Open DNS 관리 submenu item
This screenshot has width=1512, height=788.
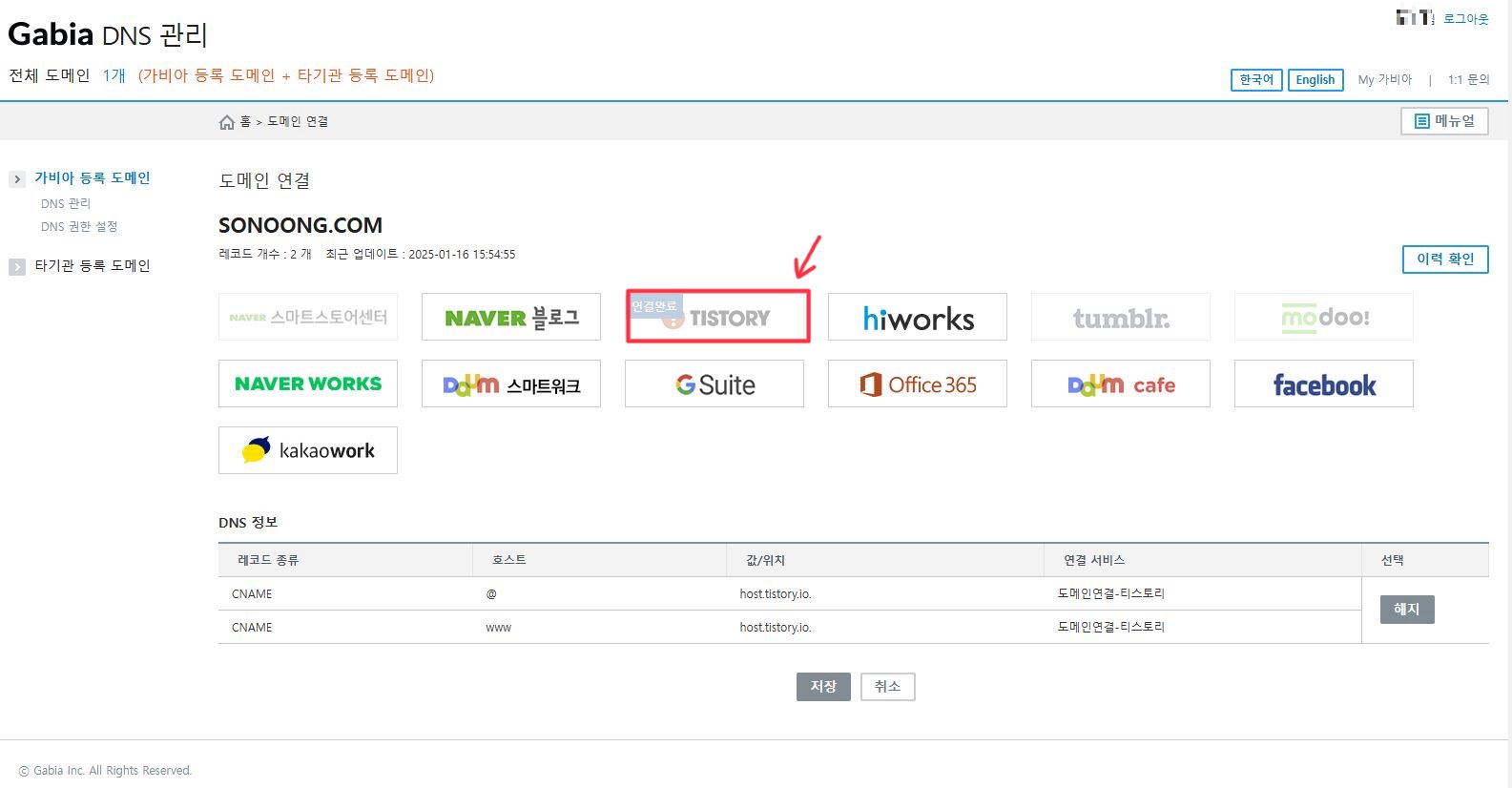pyautogui.click(x=66, y=204)
